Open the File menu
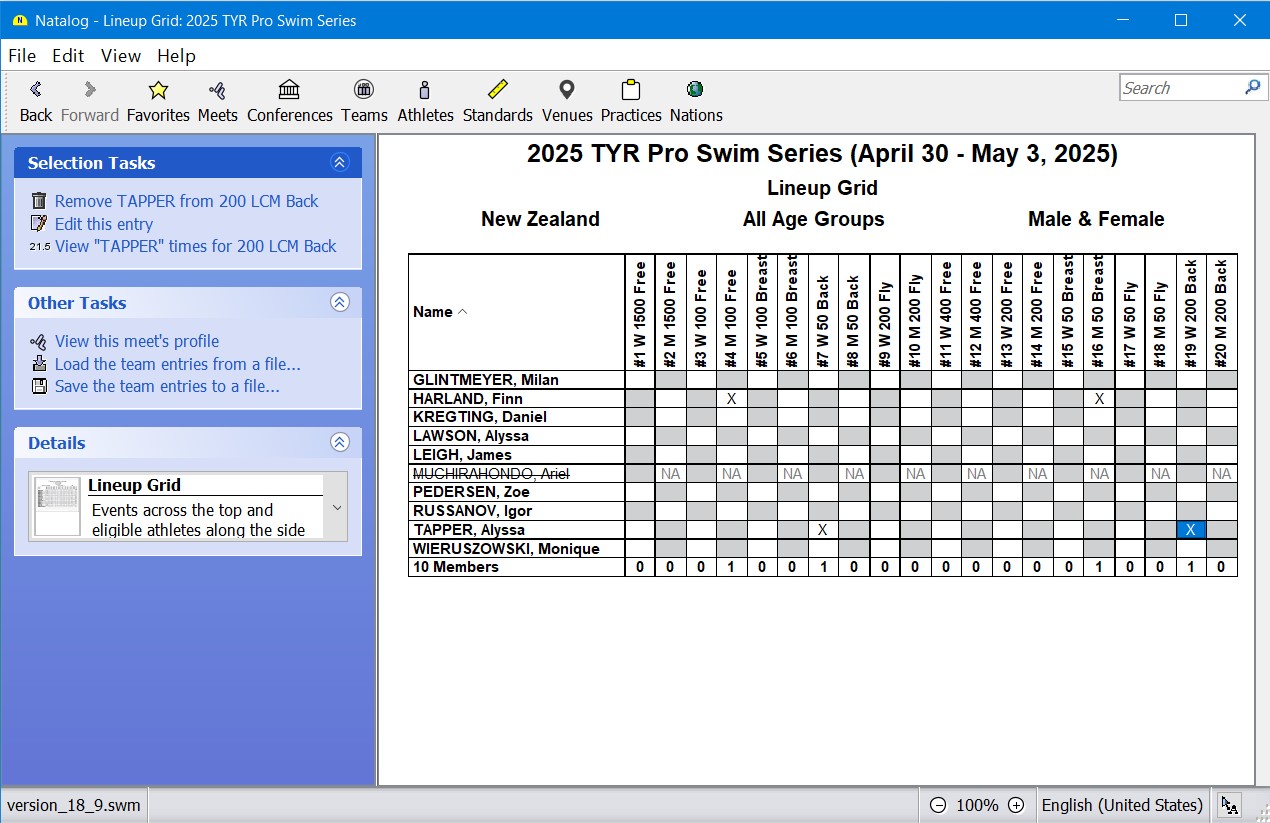This screenshot has width=1270, height=823. tap(22, 56)
